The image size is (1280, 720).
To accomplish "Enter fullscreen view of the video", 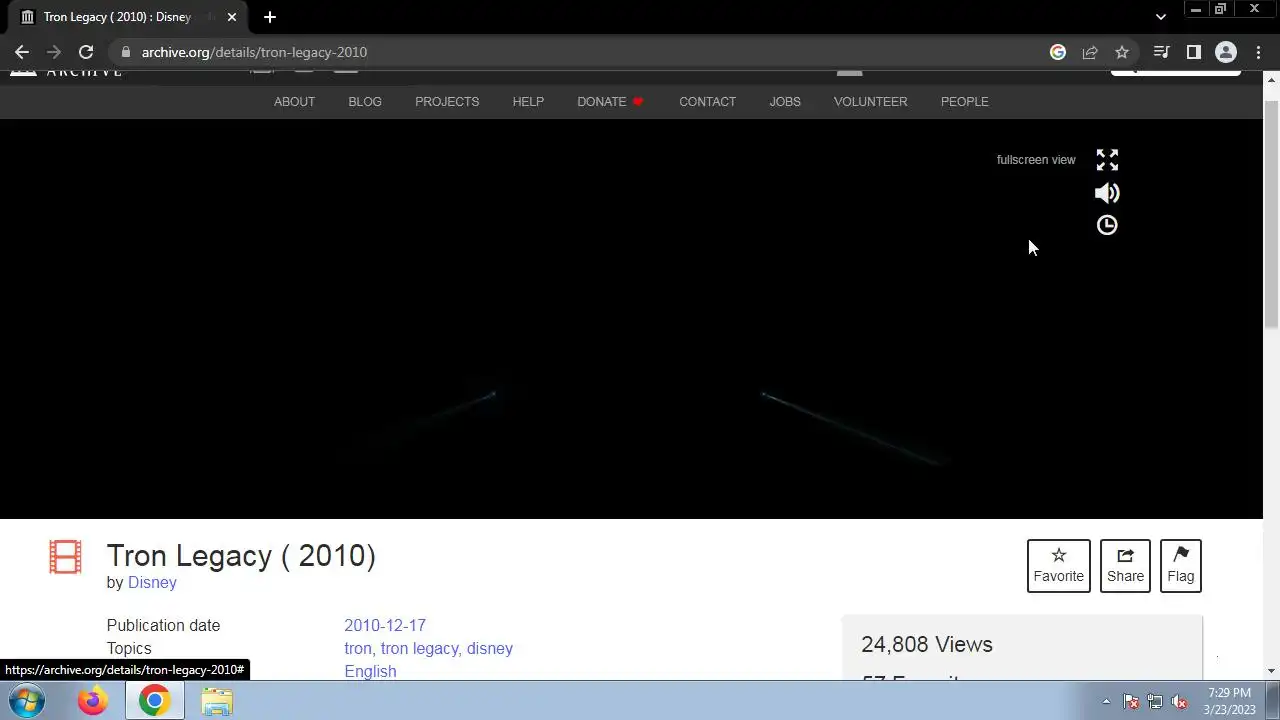I will pos(1107,160).
